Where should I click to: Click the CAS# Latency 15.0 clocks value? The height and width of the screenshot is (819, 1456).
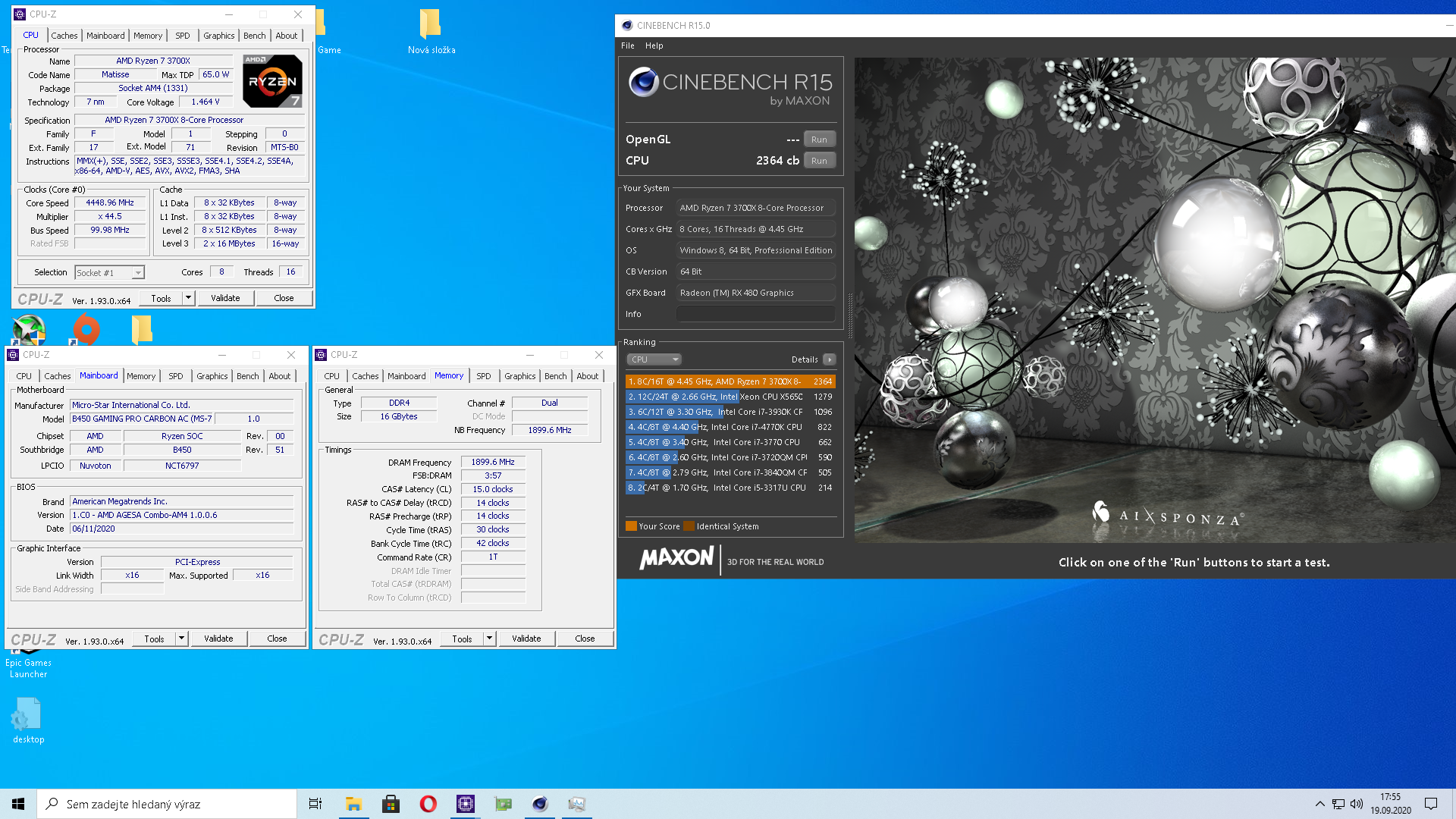(493, 489)
